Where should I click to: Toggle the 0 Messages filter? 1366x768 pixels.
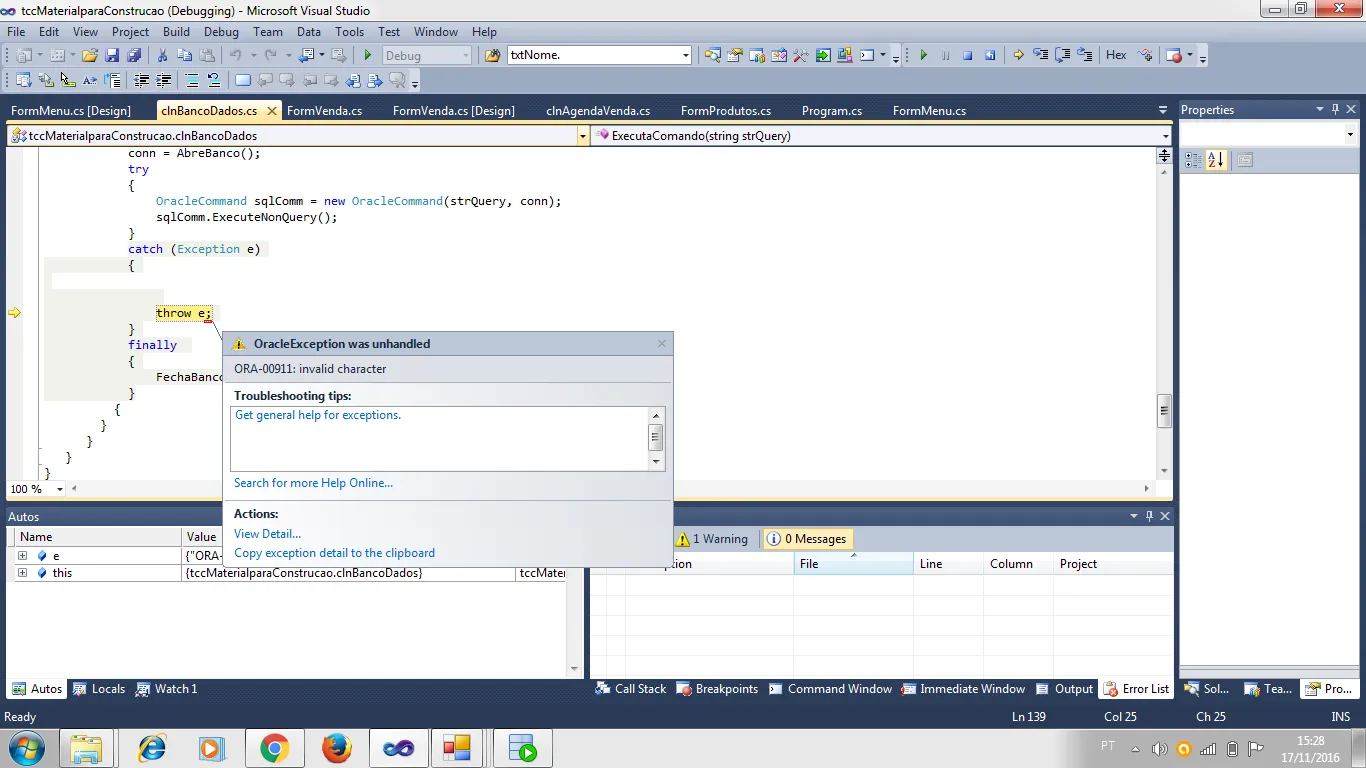point(806,539)
